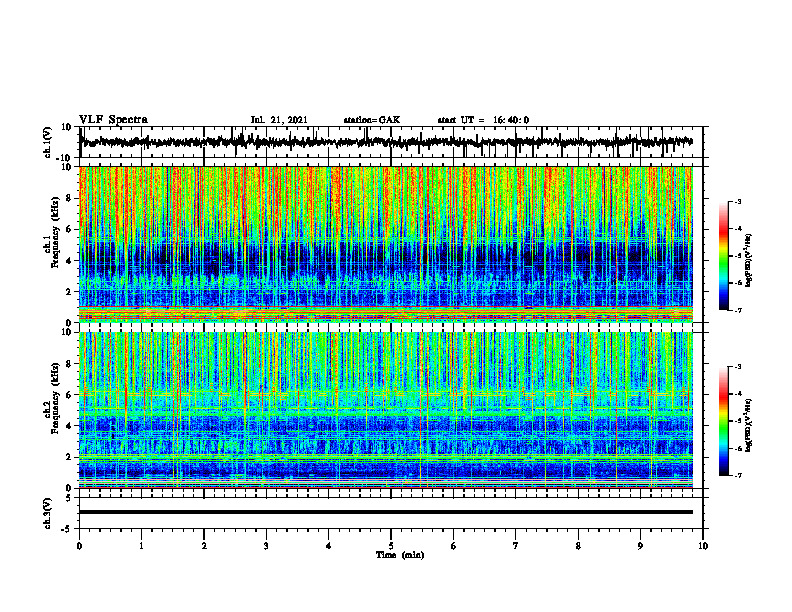The height and width of the screenshot is (612, 792).
Task: Click the "VLF Spectra" plot title
Action: click(x=113, y=120)
